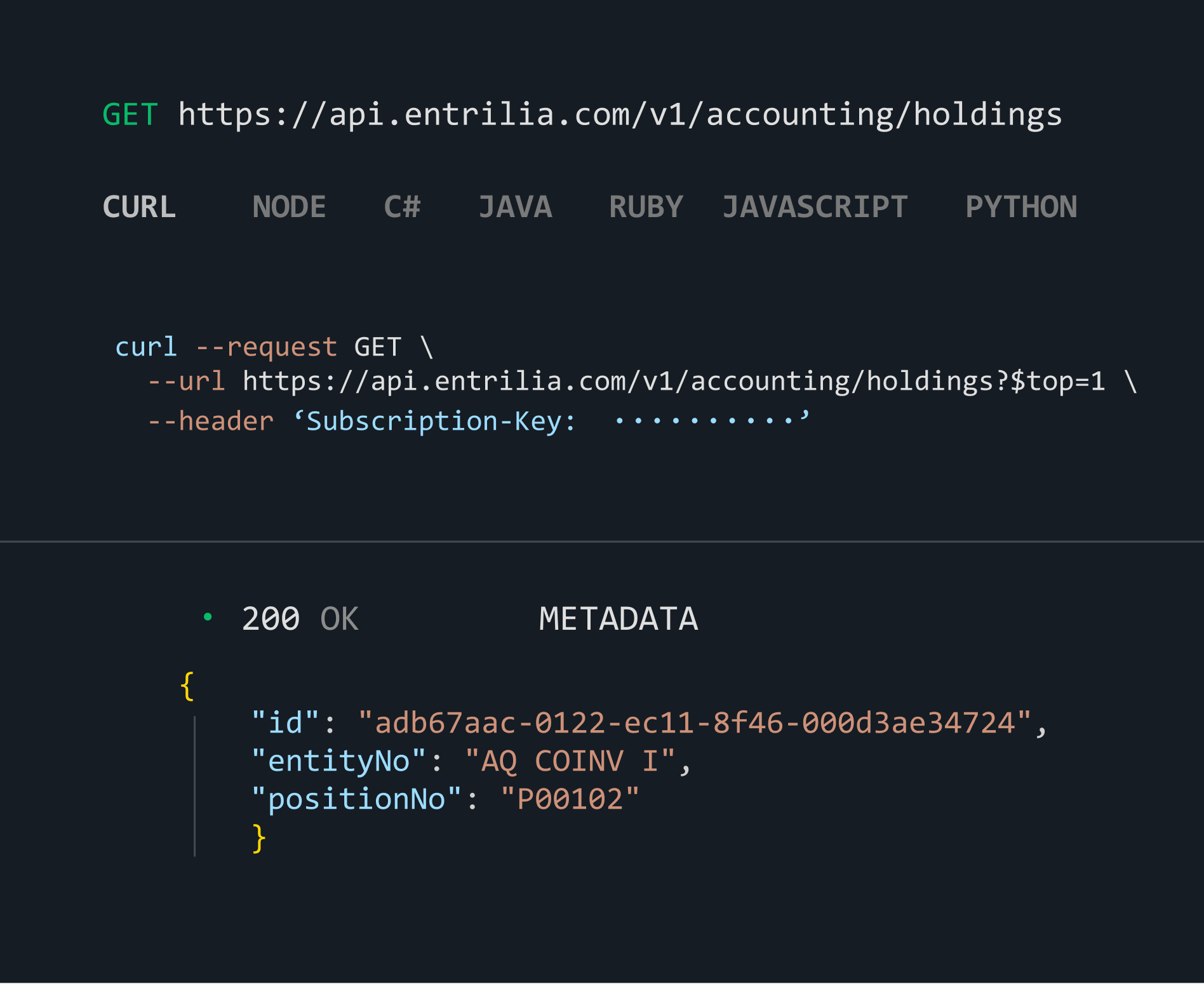The image size is (1204, 984).
Task: Click the green status dot beside 200
Action: tap(208, 616)
